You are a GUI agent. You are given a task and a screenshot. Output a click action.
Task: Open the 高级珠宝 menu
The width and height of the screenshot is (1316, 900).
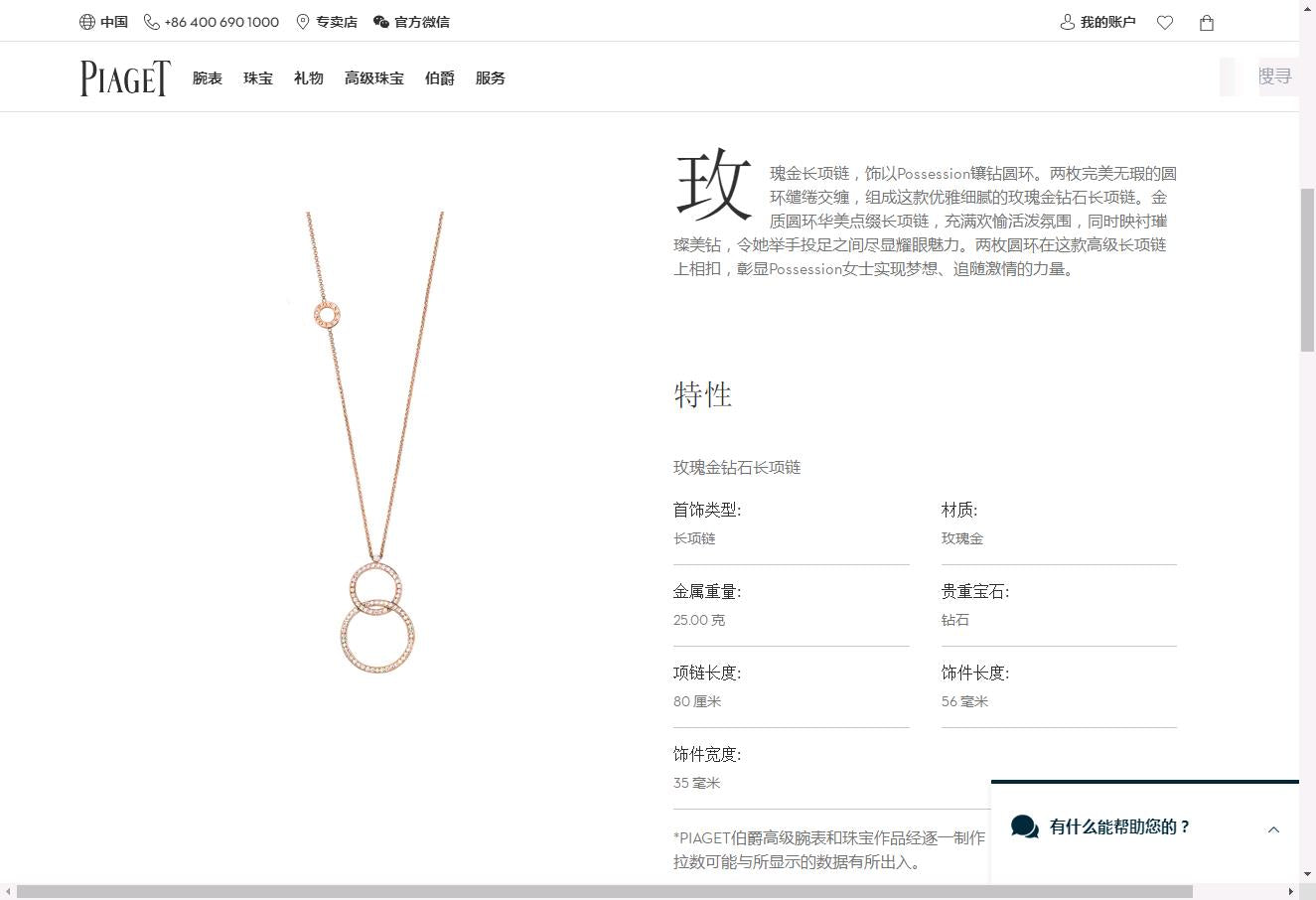tap(374, 78)
